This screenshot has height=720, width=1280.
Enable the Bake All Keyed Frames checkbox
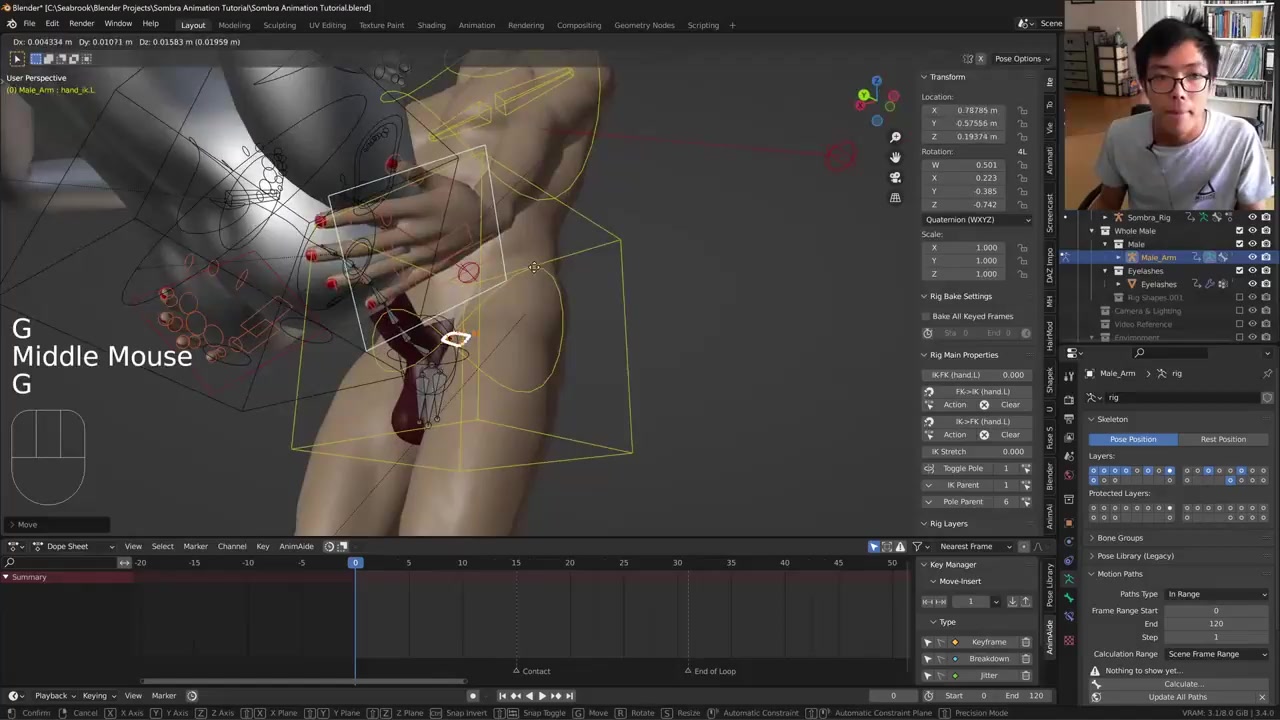pos(927,316)
